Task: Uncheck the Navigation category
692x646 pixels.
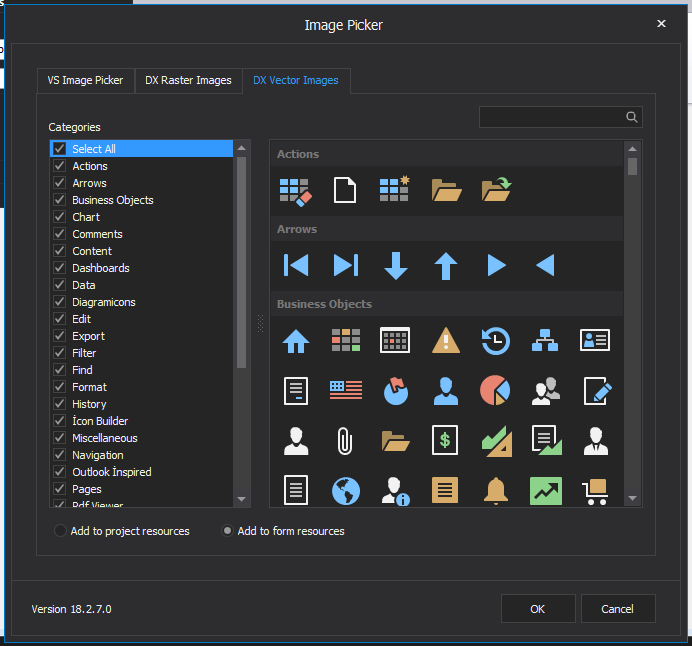Action: [x=60, y=455]
